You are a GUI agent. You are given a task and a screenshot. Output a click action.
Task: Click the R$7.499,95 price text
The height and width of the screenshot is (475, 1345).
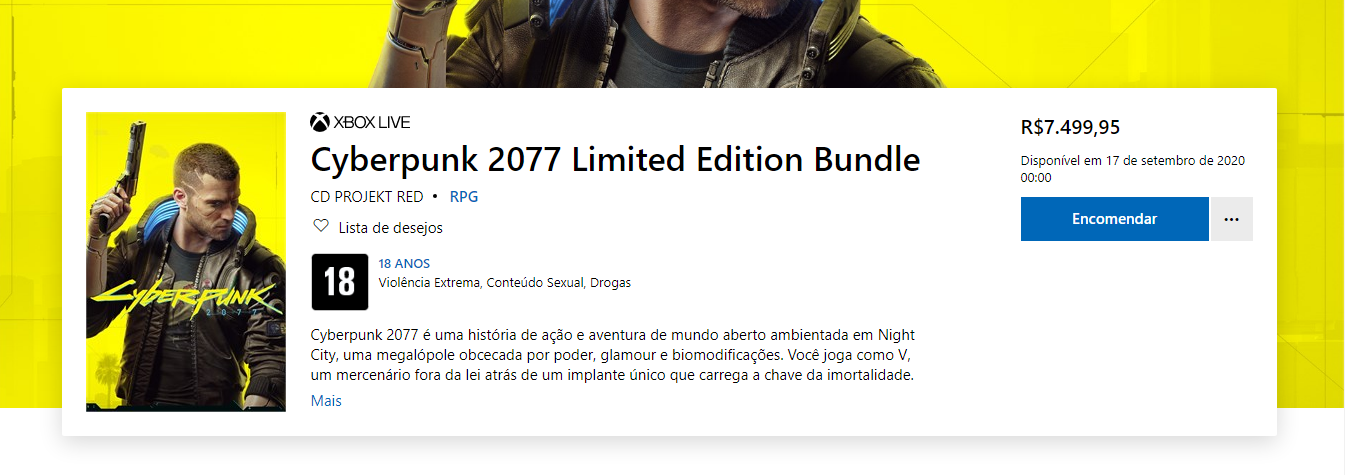[1070, 127]
